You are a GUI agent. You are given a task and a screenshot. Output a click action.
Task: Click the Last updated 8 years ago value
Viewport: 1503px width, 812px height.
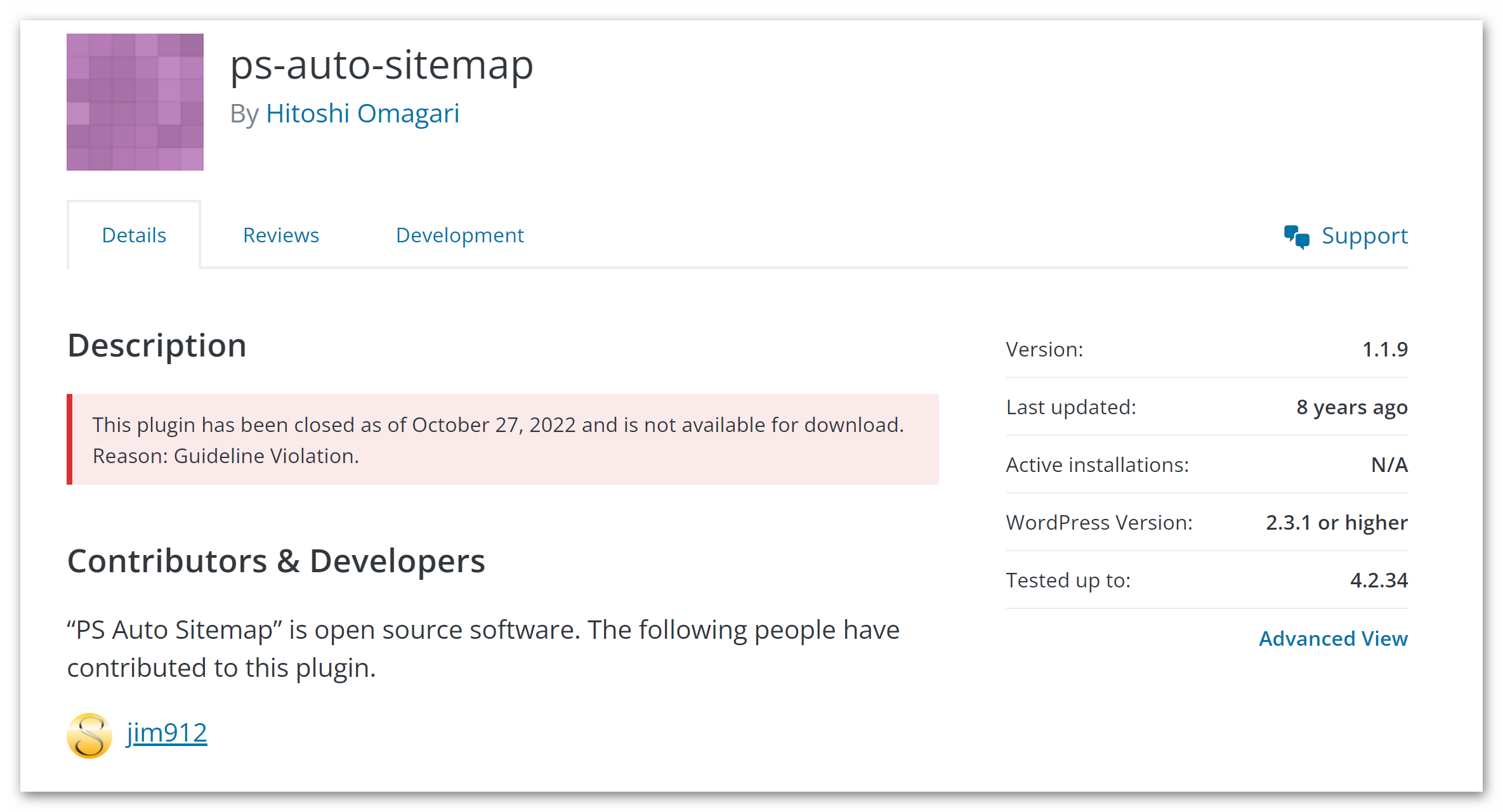[x=1351, y=407]
